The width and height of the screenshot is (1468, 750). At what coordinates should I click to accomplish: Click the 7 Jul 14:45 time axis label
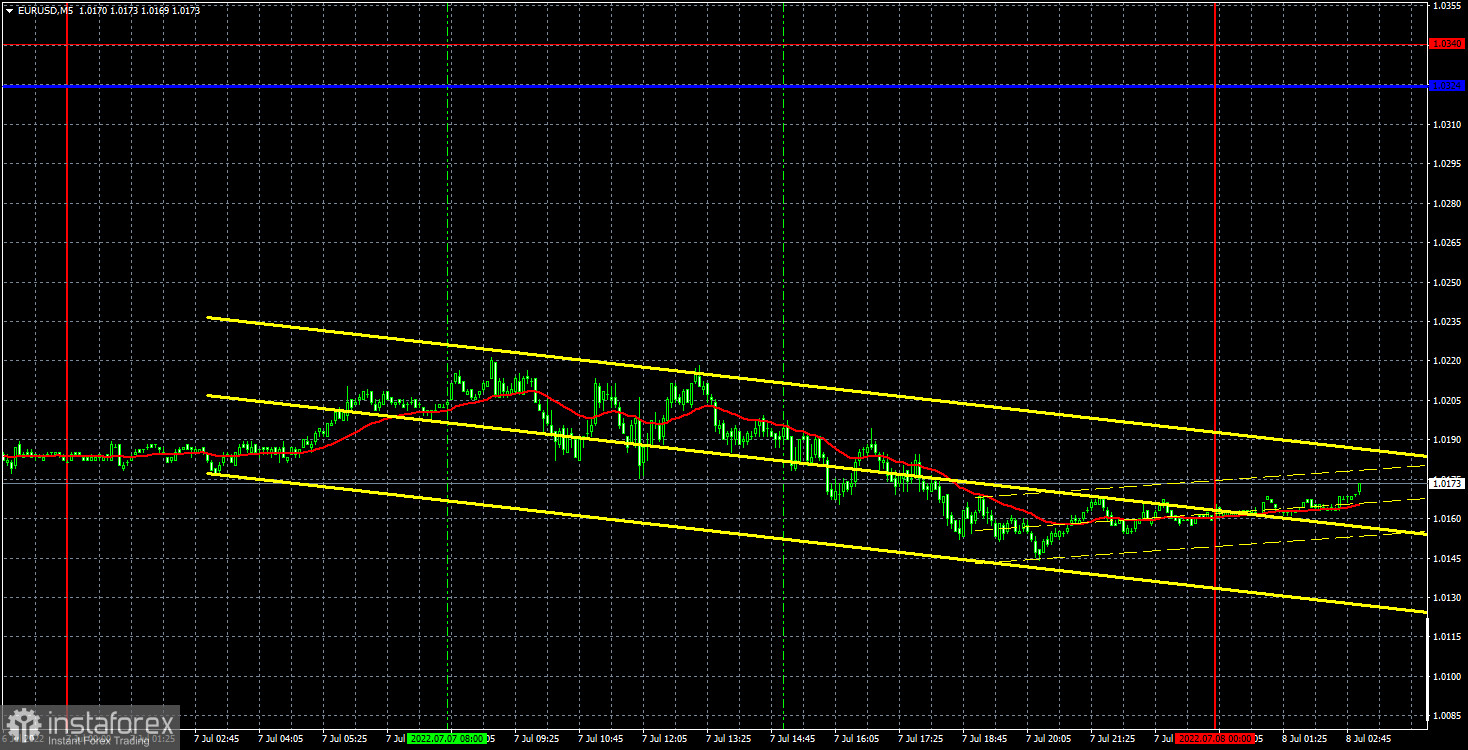click(x=792, y=738)
